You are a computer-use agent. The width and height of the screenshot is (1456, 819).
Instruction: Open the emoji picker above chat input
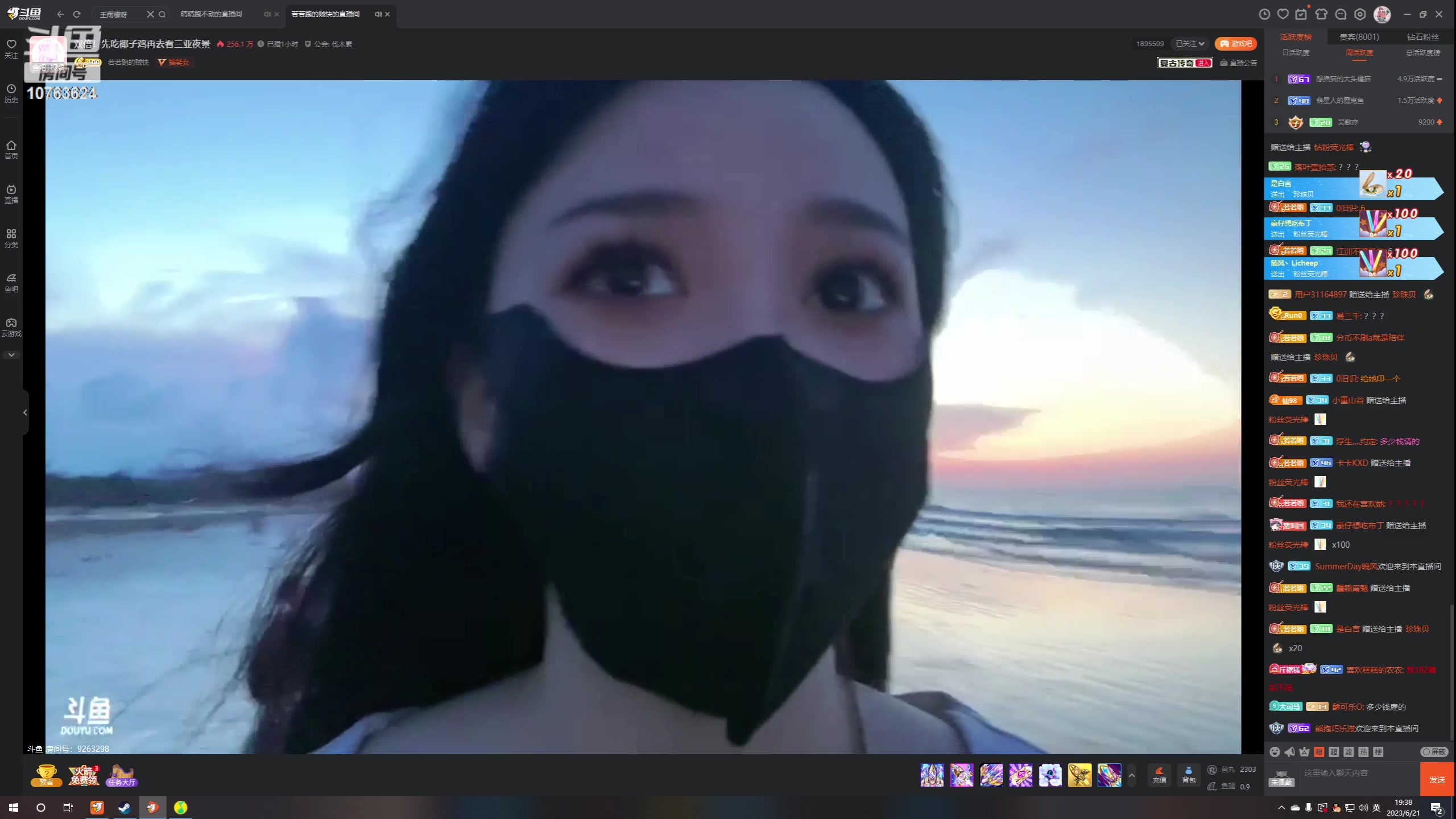point(1275,752)
